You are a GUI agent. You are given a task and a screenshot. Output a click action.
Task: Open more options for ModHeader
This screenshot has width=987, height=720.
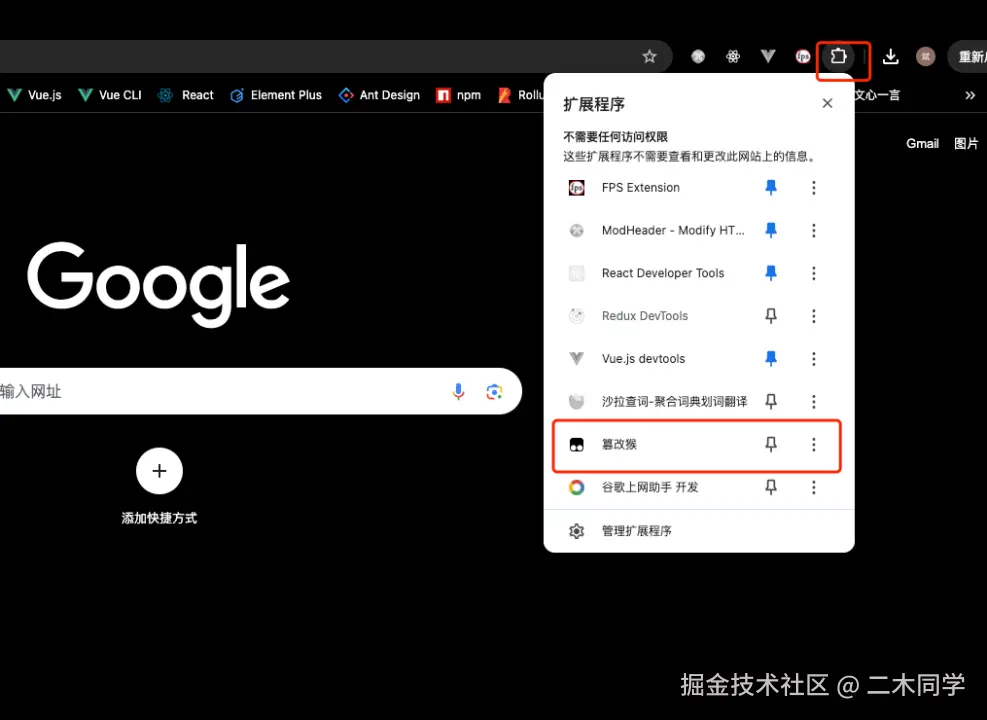tap(813, 230)
